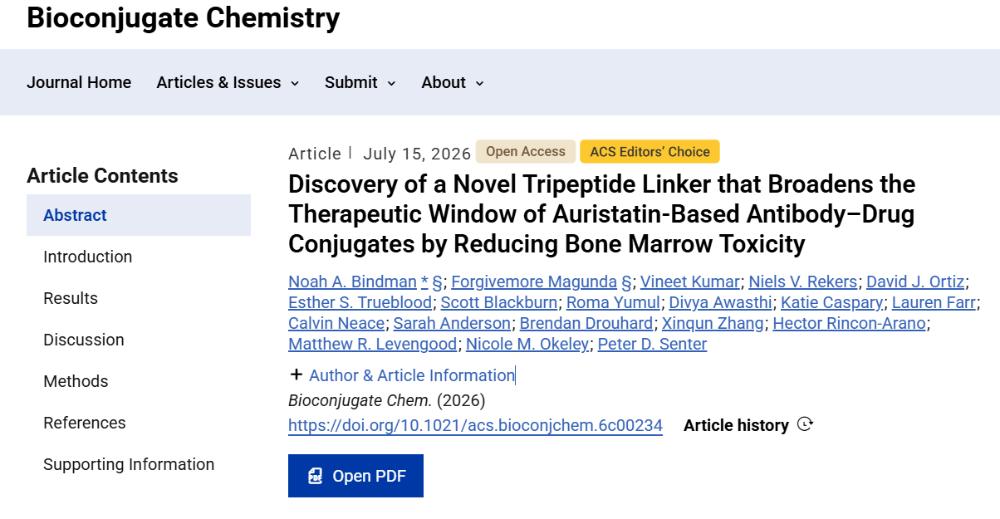The width and height of the screenshot is (1000, 519).
Task: Open the Articles & Issues dropdown chevron
Action: 295,84
